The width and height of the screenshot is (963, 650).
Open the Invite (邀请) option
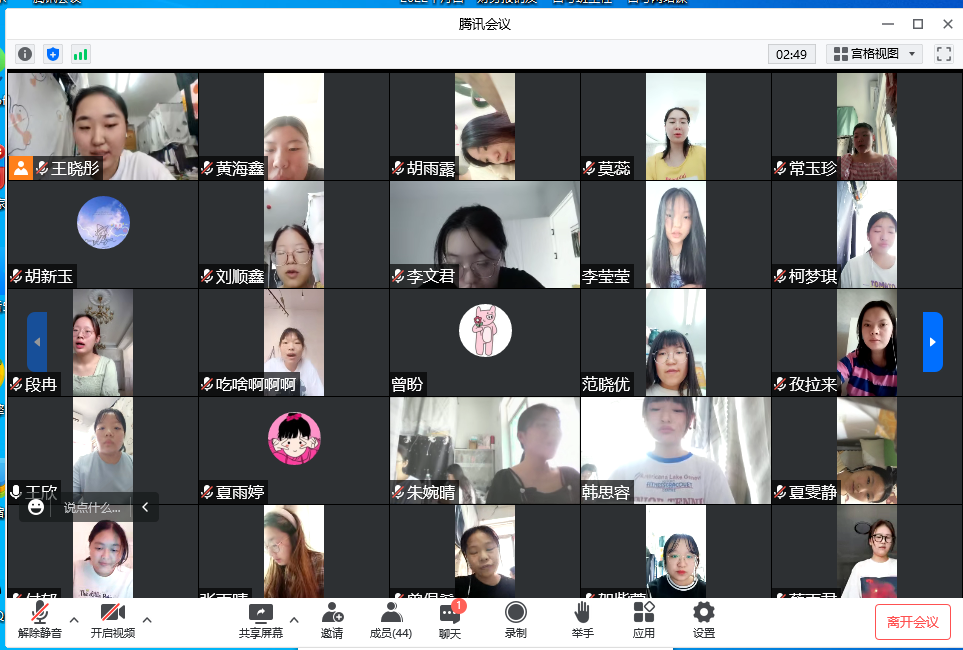click(x=332, y=620)
